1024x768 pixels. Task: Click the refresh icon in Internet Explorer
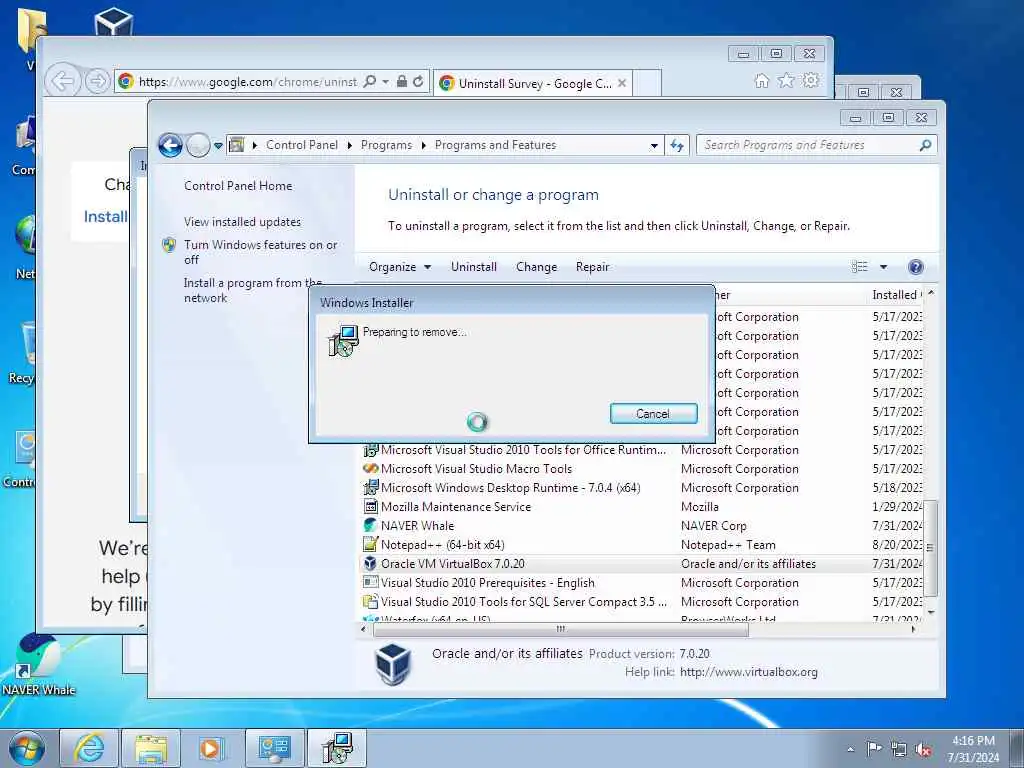point(418,82)
